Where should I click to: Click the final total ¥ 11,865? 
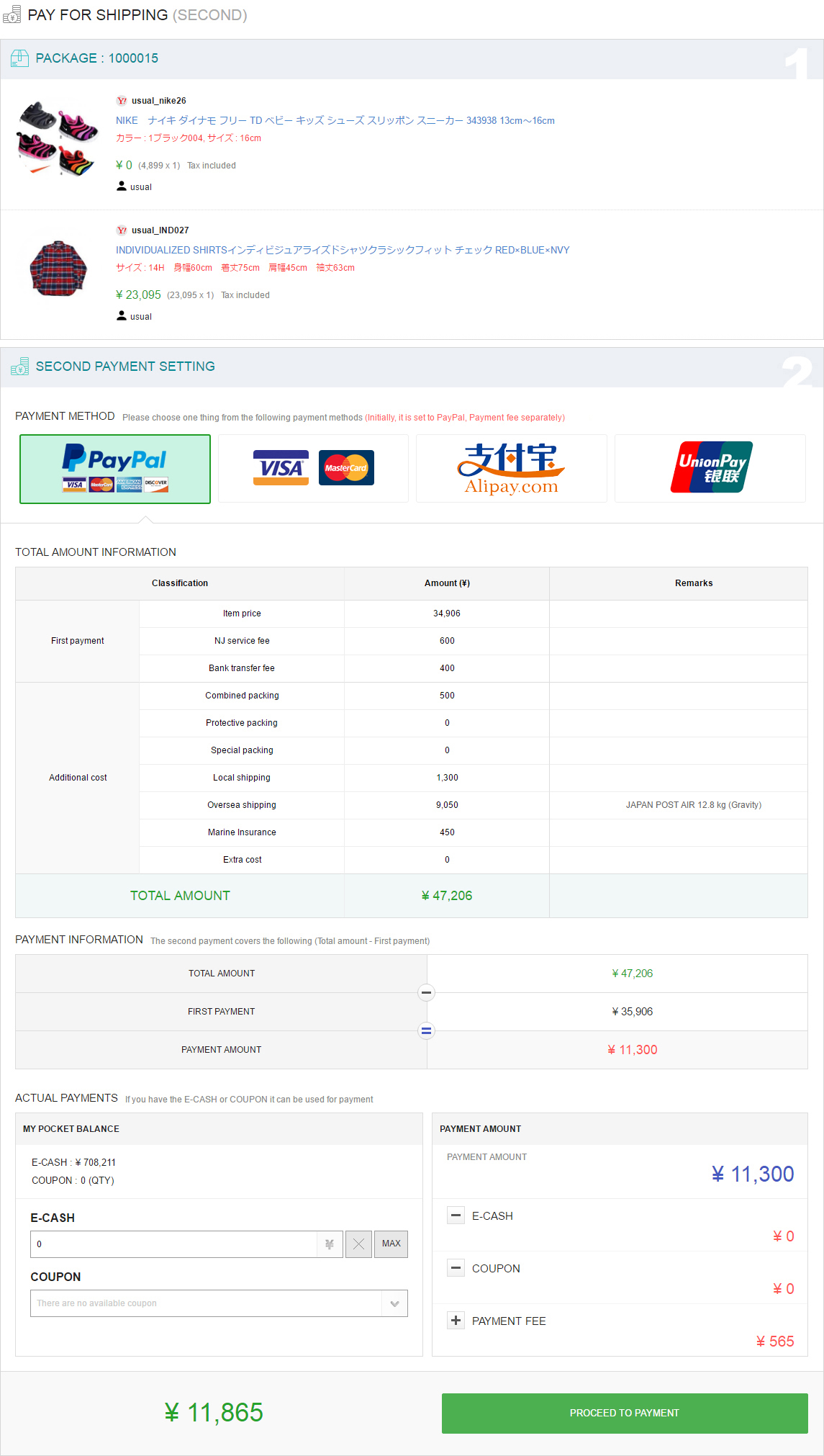click(x=214, y=1413)
